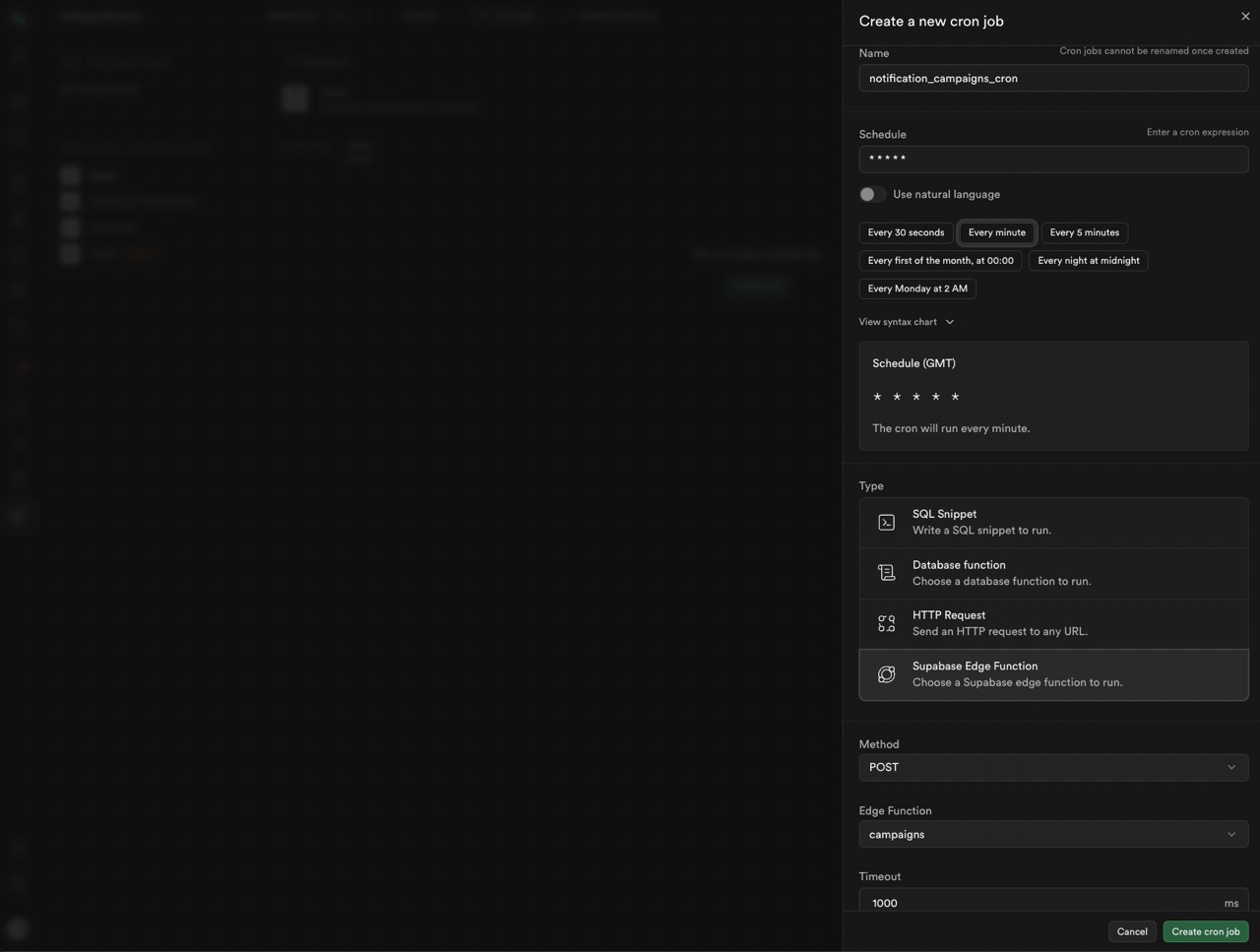Image resolution: width=1260 pixels, height=952 pixels.
Task: Click the "Enter a cron expression" hint
Action: click(x=1197, y=132)
